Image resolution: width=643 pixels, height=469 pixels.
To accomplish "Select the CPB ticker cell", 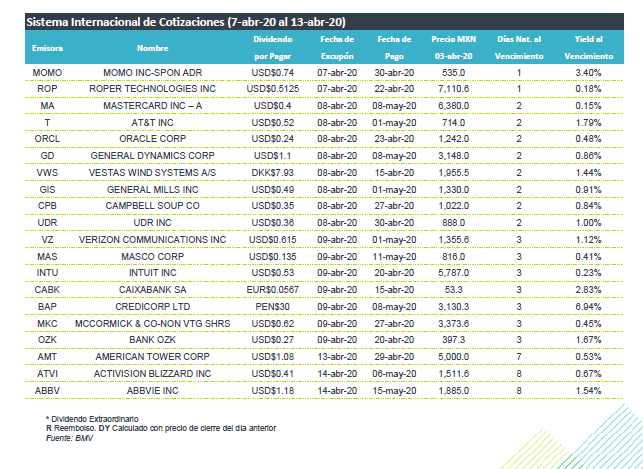I will pos(47,206).
